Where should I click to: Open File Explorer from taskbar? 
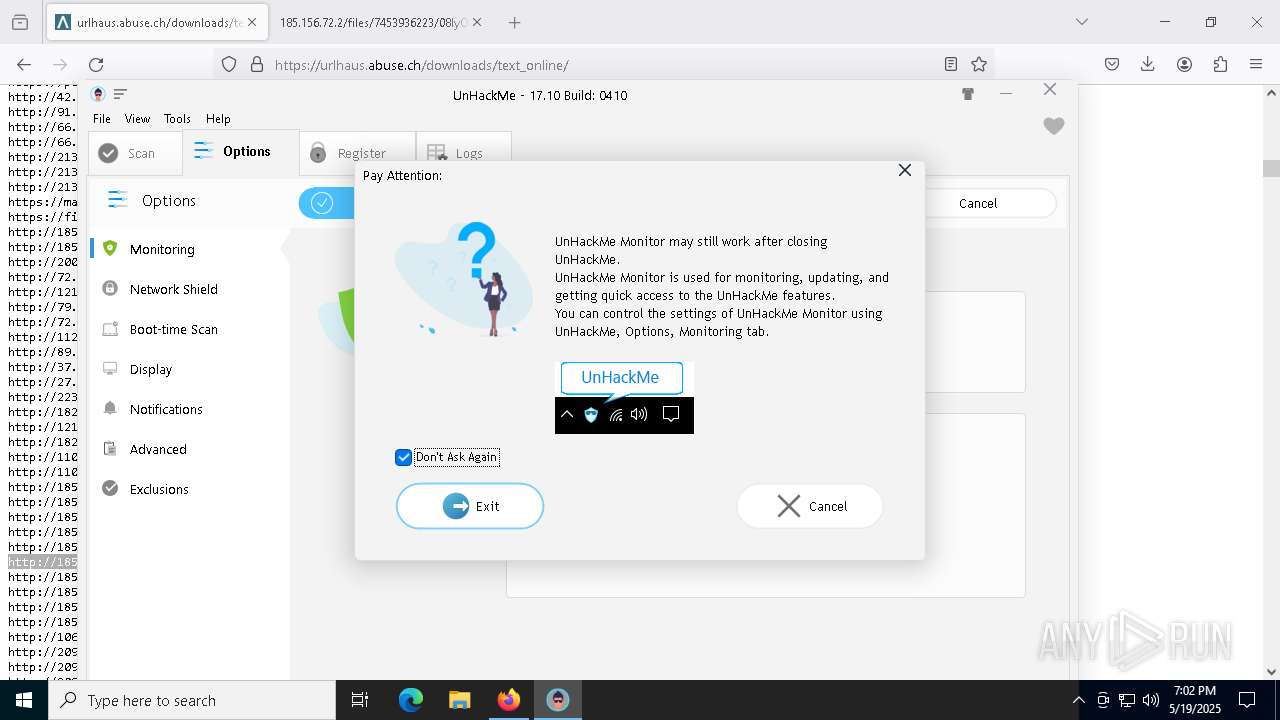pos(459,700)
